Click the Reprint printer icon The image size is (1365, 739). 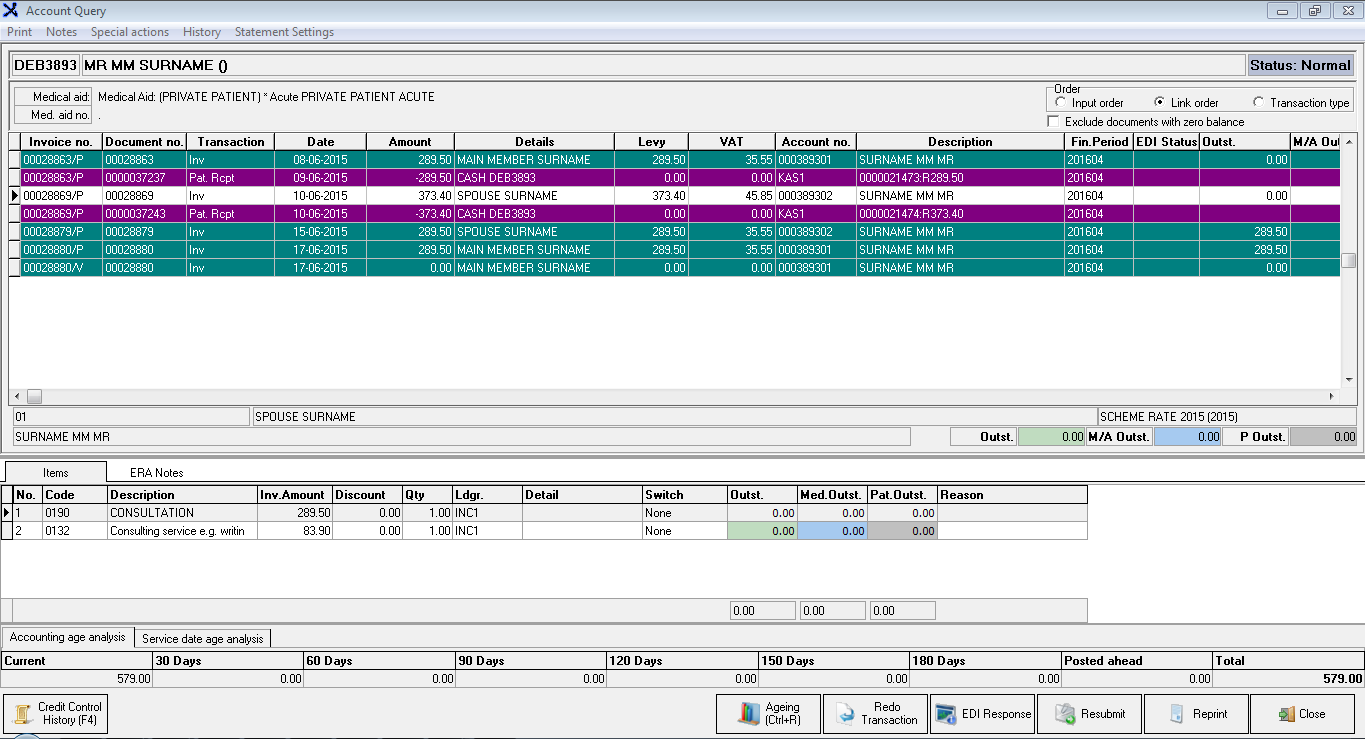tap(1177, 714)
